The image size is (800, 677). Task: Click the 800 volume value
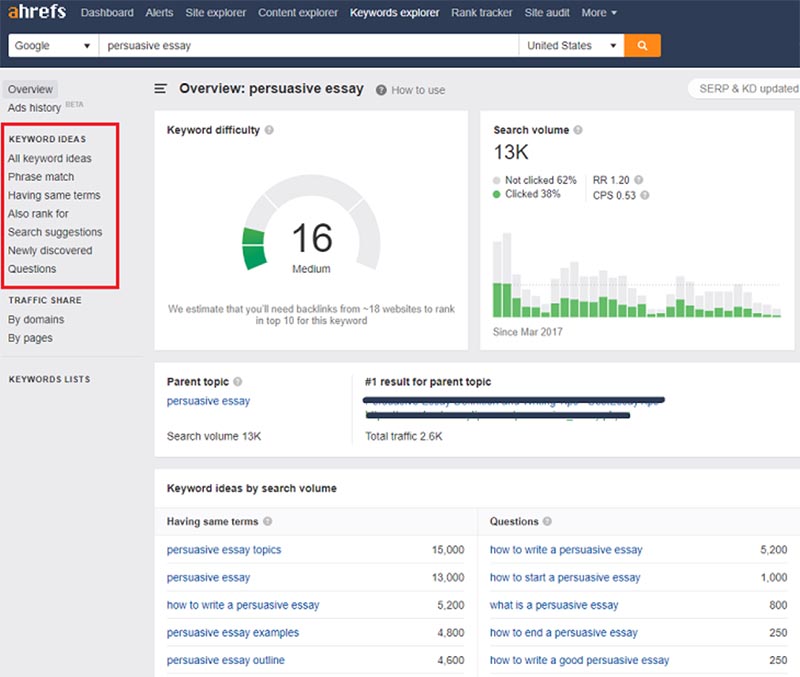coord(778,605)
